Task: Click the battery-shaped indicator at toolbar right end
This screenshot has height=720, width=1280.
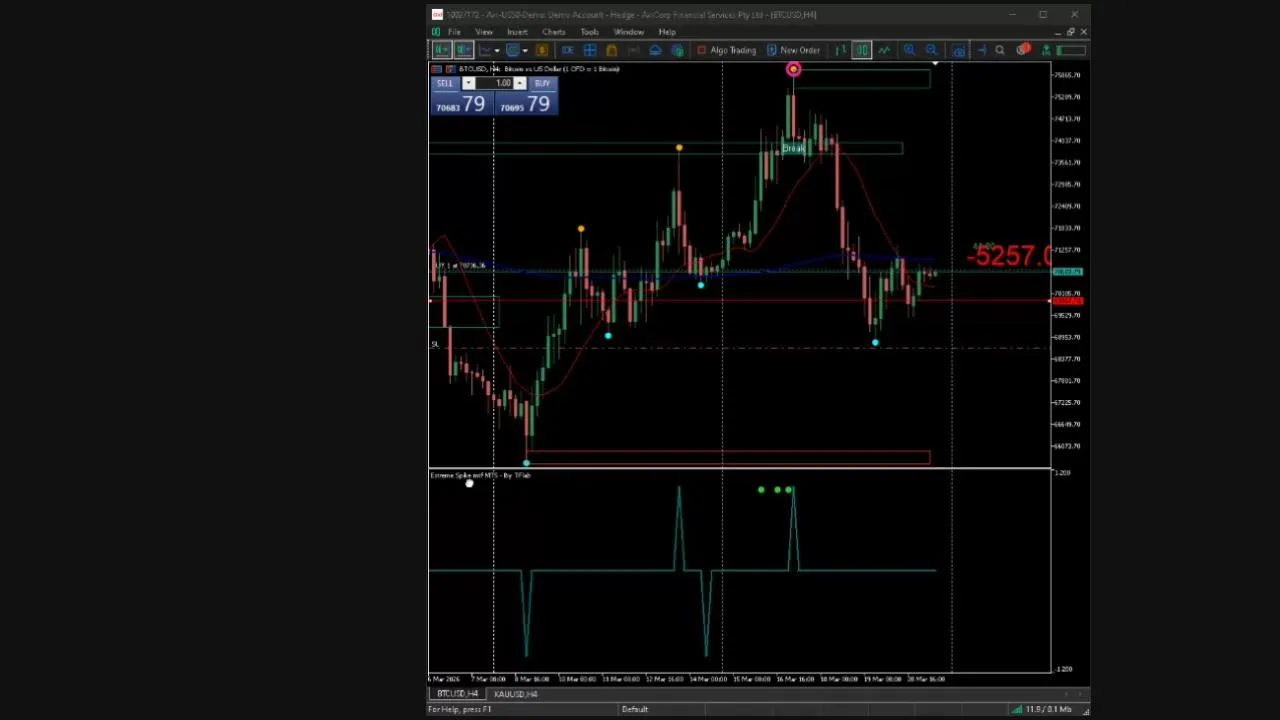Action: tap(1071, 50)
